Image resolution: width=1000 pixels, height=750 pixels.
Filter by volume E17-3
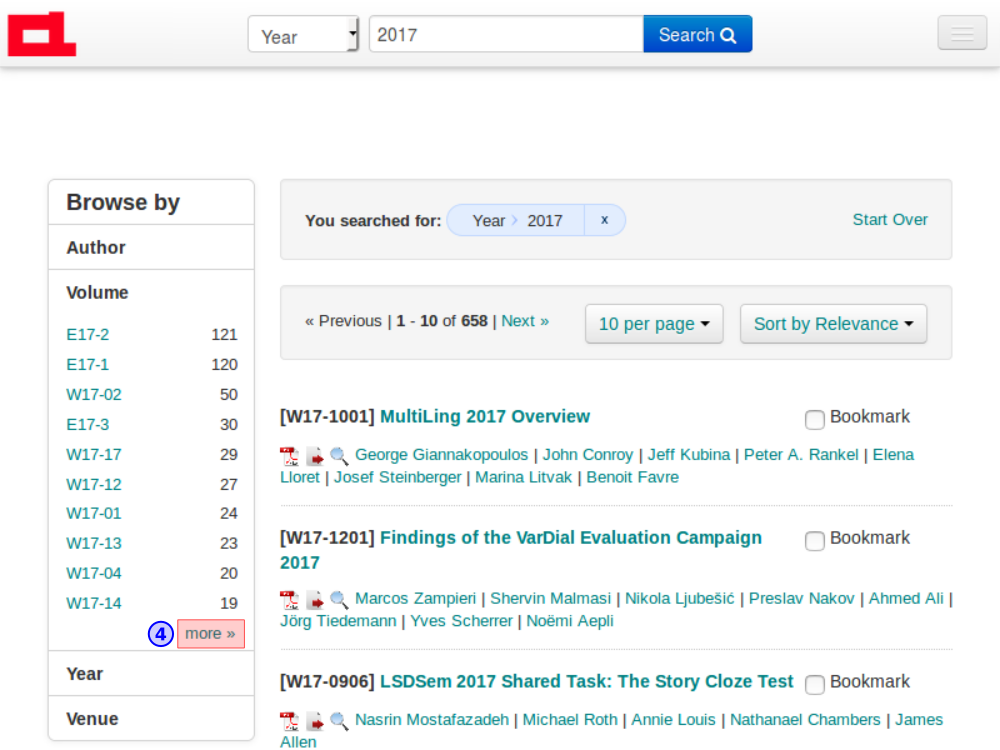pos(87,425)
